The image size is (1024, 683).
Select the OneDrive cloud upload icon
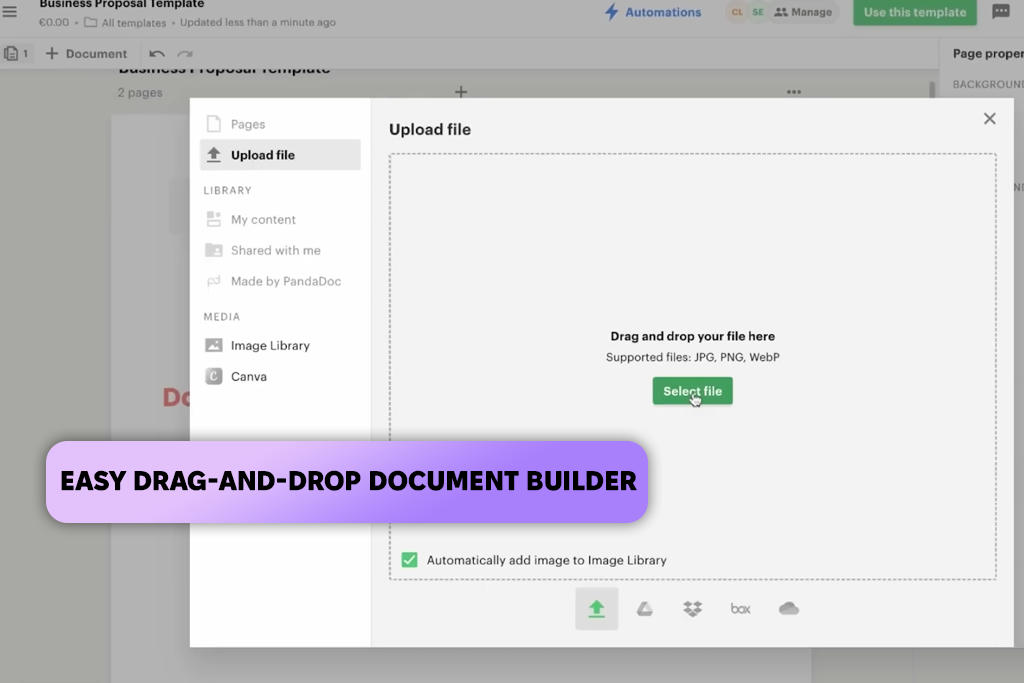[789, 609]
